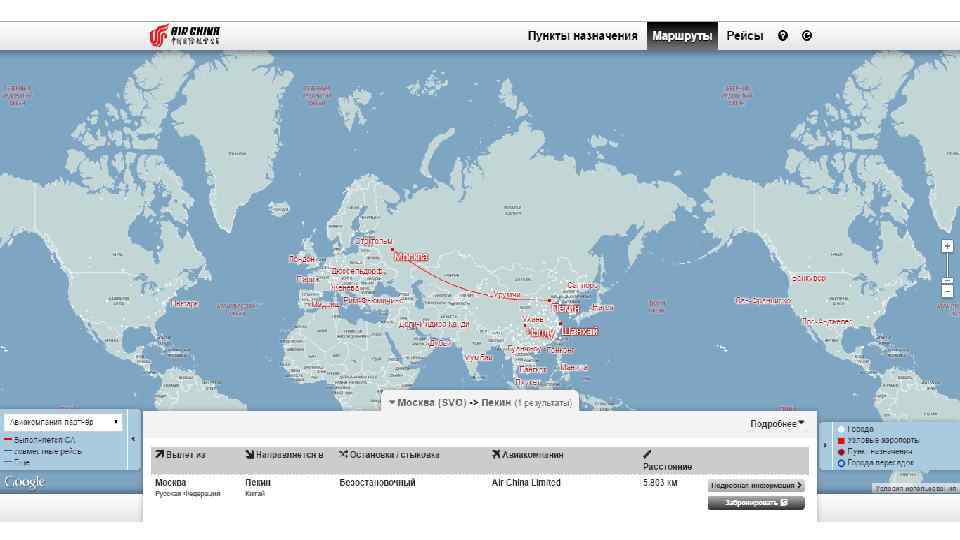960x540 pixels.
Task: Click the departure arrow icon in table header
Action: pyautogui.click(x=159, y=454)
